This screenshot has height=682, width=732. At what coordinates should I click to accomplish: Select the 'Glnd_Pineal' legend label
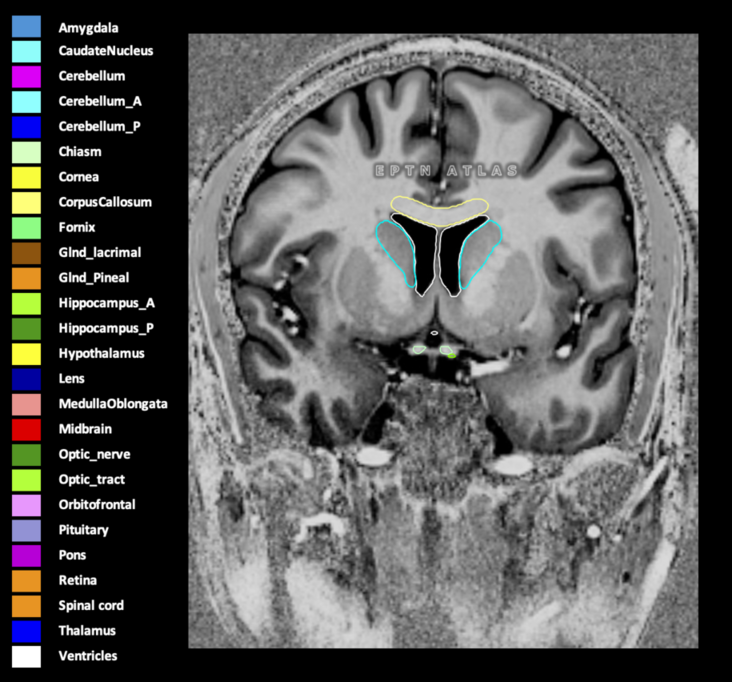(x=94, y=278)
